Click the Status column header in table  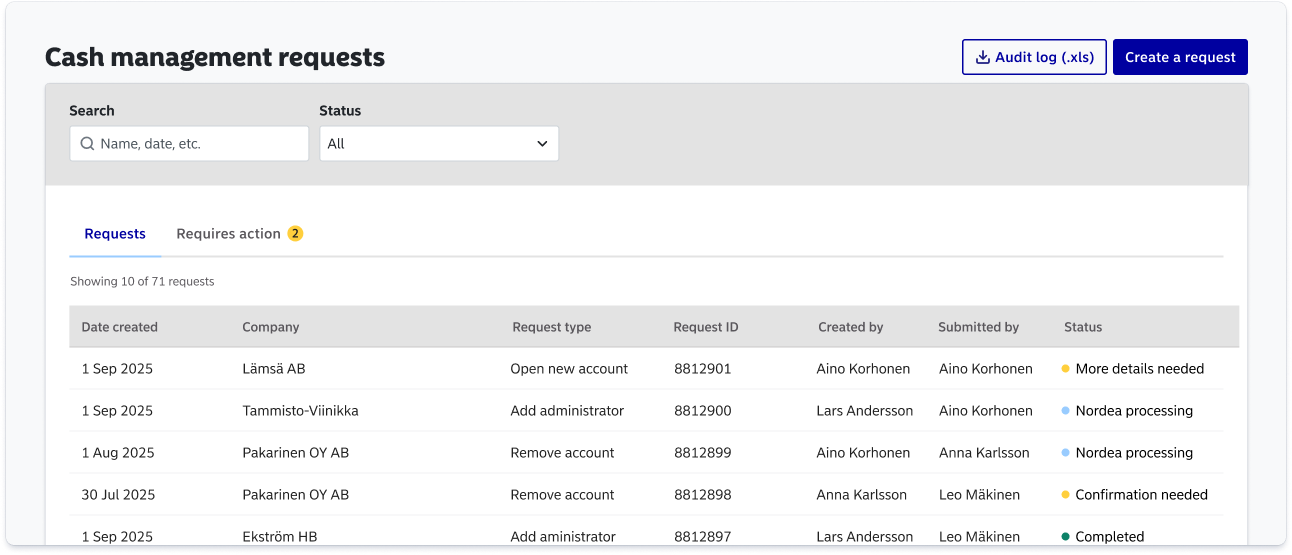point(1083,327)
